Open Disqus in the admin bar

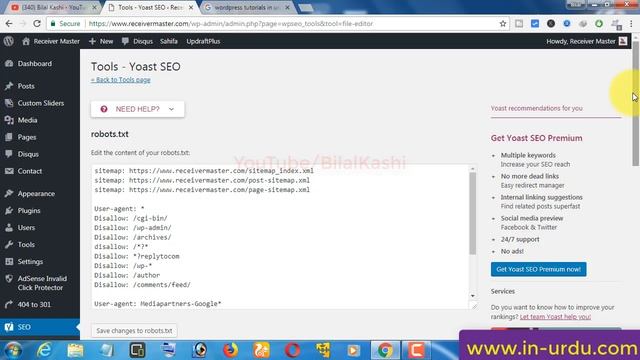tap(137, 41)
